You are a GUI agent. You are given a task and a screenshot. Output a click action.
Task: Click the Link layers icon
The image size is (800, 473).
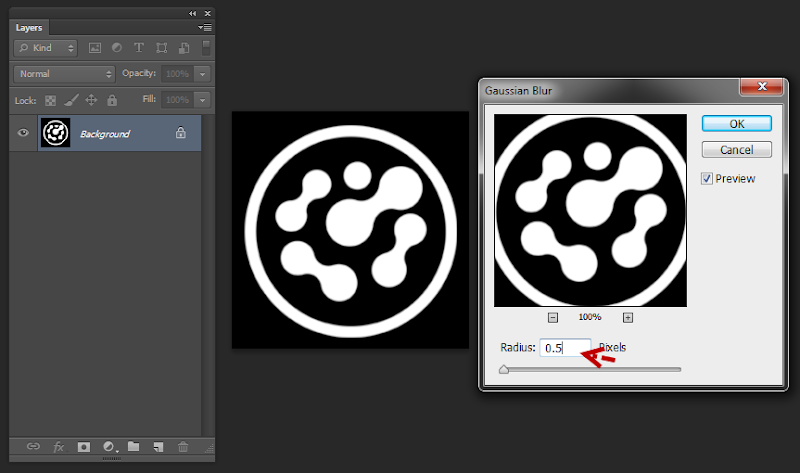[33, 446]
